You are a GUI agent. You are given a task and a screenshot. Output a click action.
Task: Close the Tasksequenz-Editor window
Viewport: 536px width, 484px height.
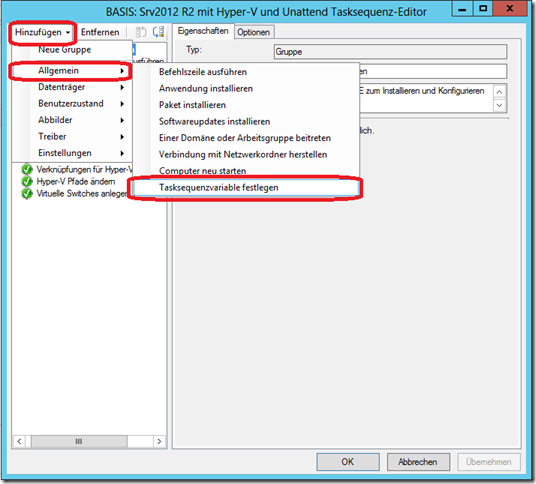coord(509,9)
